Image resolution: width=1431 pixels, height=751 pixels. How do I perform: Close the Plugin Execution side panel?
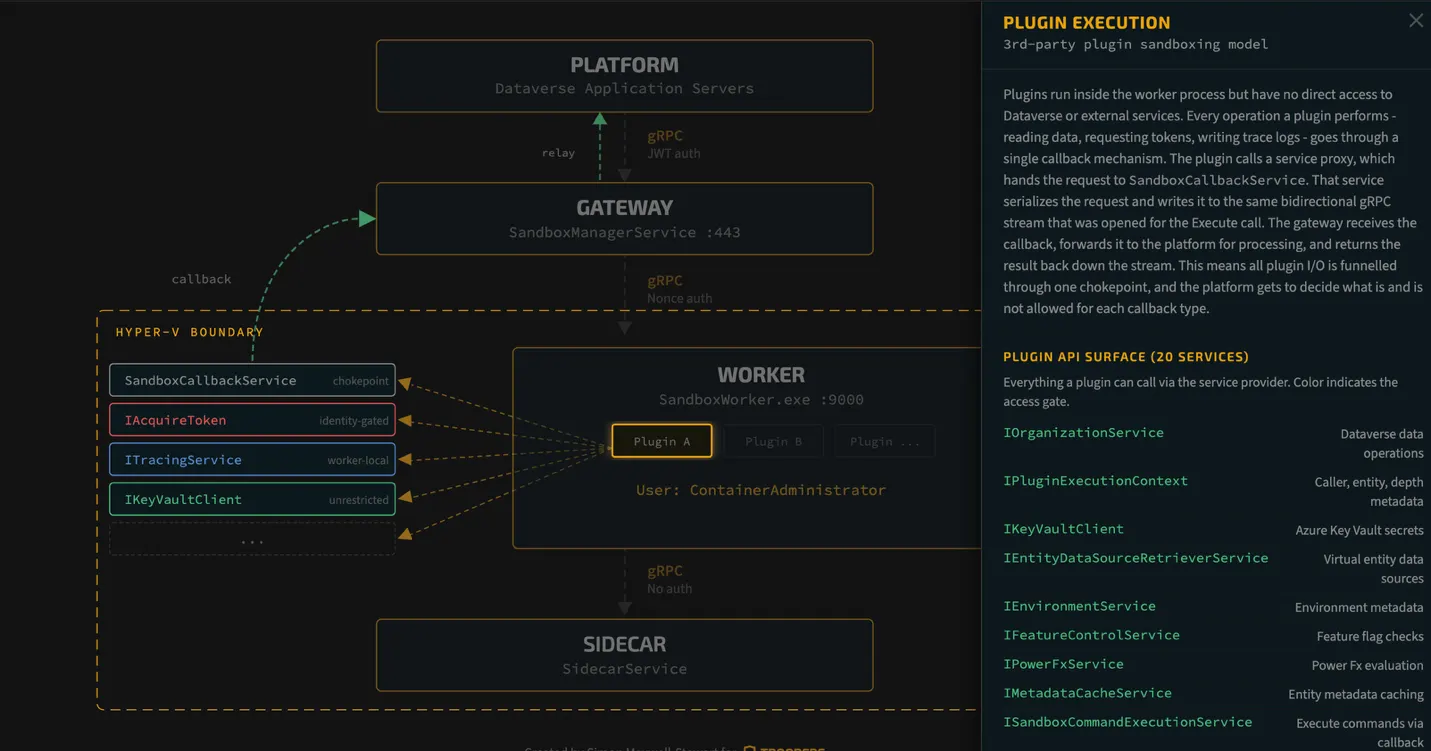tap(1415, 21)
